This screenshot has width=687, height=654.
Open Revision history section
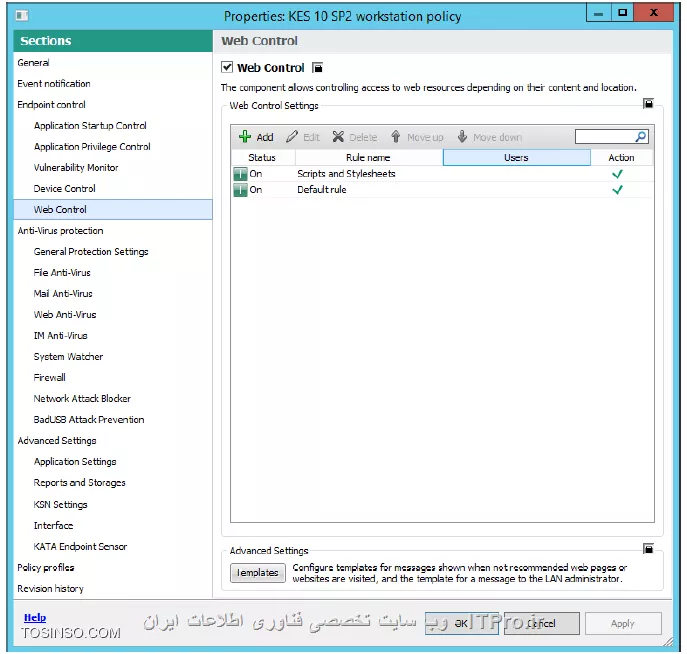tap(50, 589)
